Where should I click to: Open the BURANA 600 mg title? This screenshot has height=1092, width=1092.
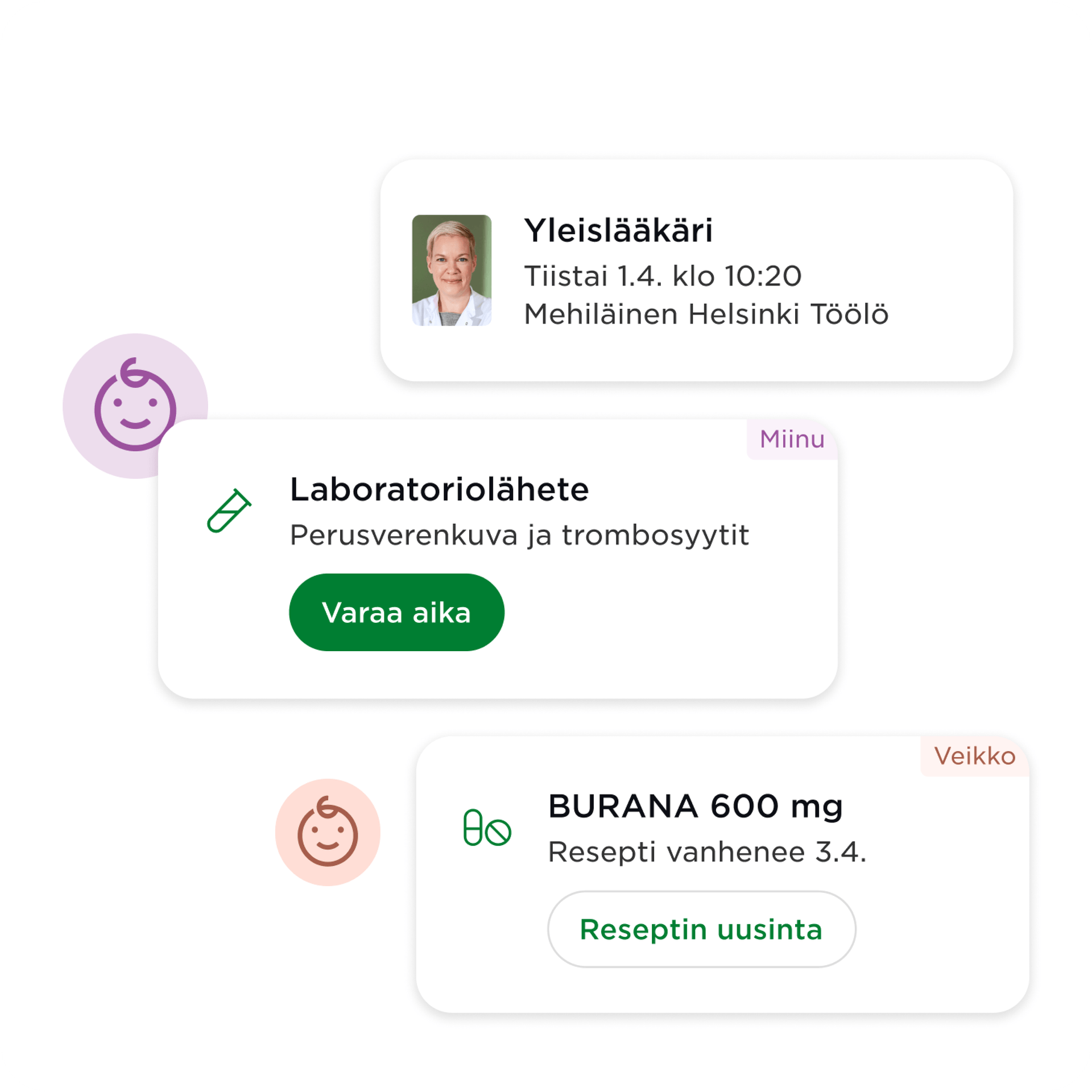[695, 807]
